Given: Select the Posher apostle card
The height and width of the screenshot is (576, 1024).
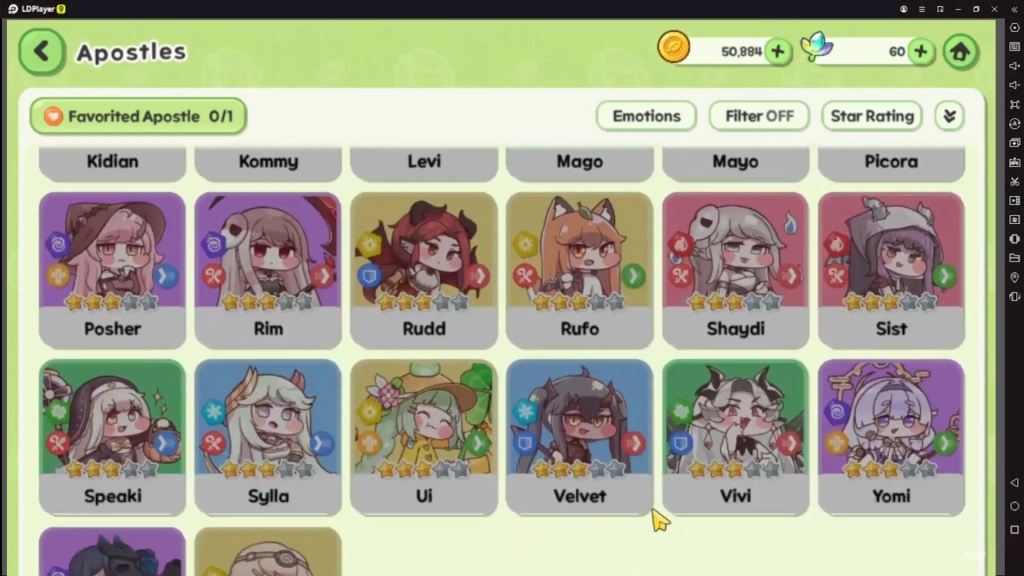Looking at the screenshot, I should [112, 270].
